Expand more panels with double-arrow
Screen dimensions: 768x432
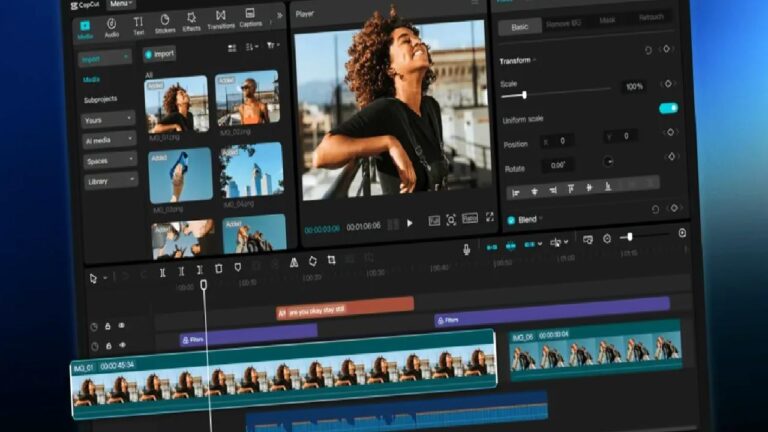tap(279, 16)
